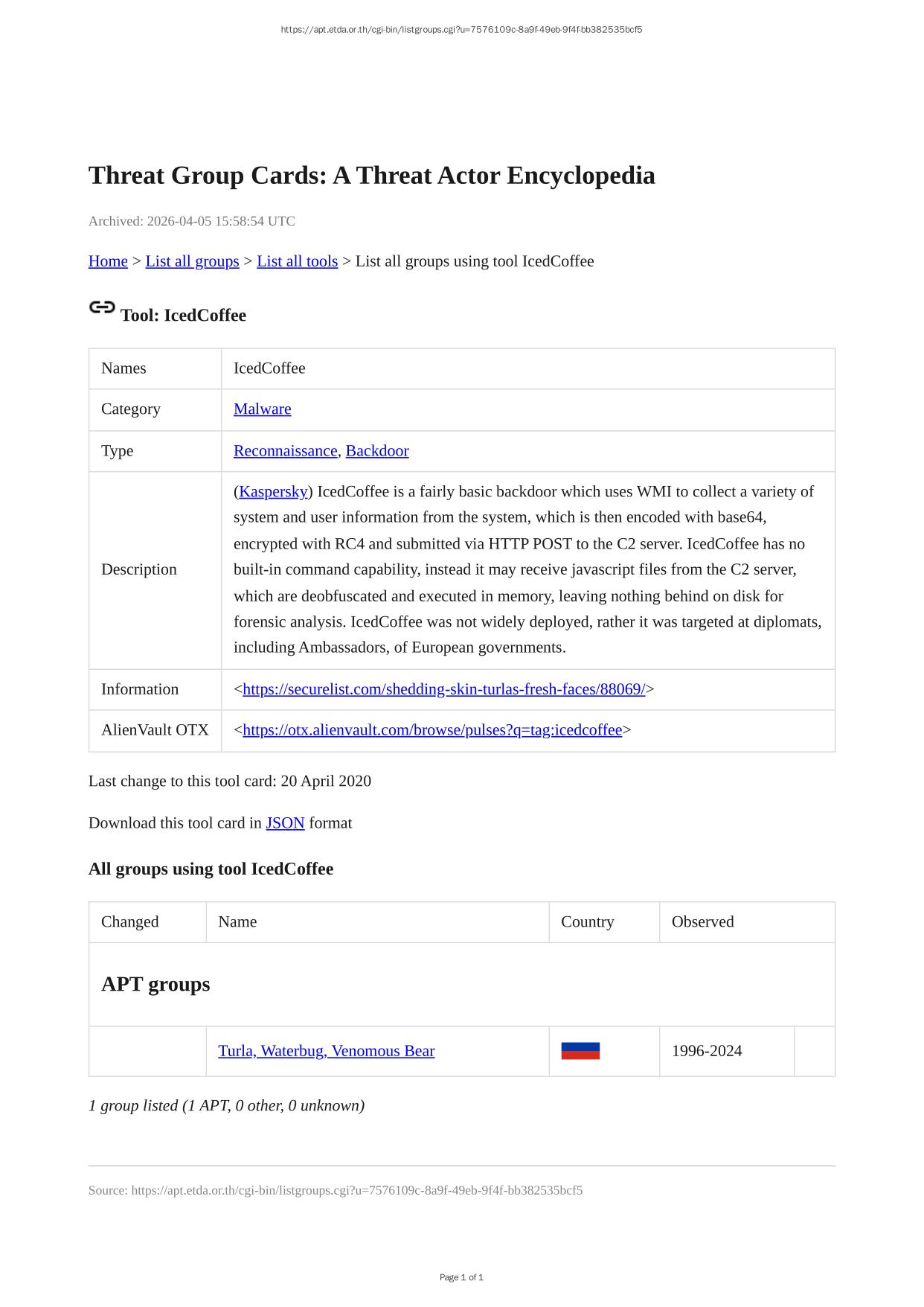The image size is (924, 1307).
Task: Open the securelist.com information URL
Action: (x=443, y=689)
